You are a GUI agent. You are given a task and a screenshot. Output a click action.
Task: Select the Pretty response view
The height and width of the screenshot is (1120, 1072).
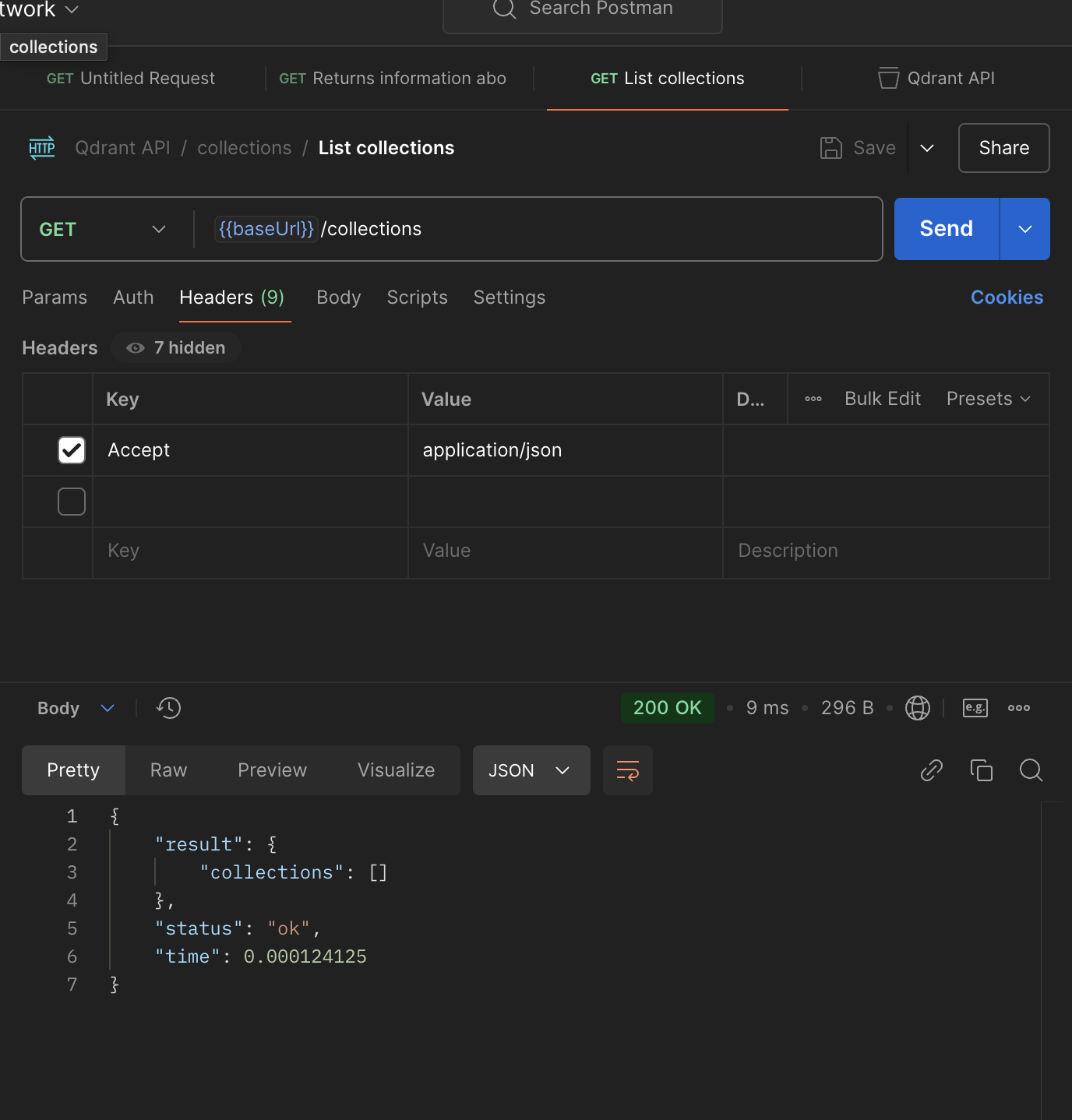73,770
